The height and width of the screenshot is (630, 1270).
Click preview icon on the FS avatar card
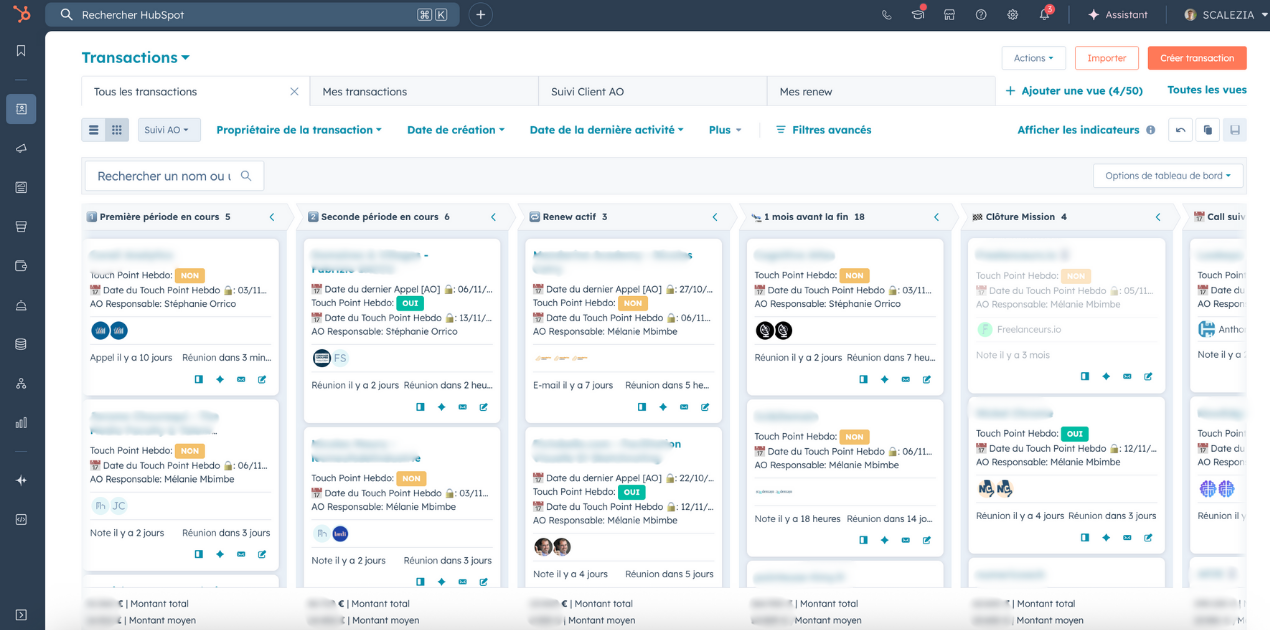coord(420,407)
